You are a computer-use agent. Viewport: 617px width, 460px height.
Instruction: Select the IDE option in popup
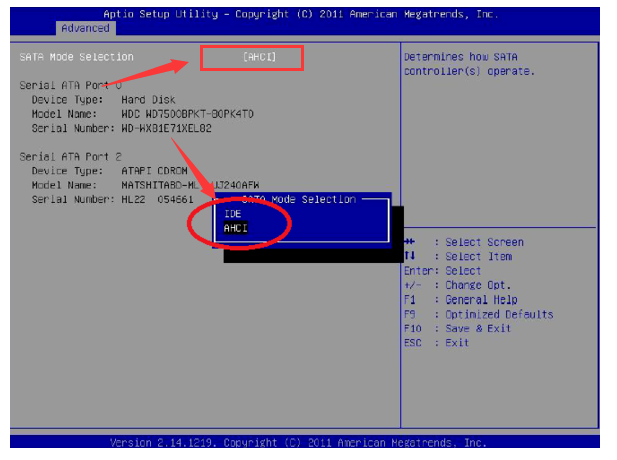coord(233,214)
